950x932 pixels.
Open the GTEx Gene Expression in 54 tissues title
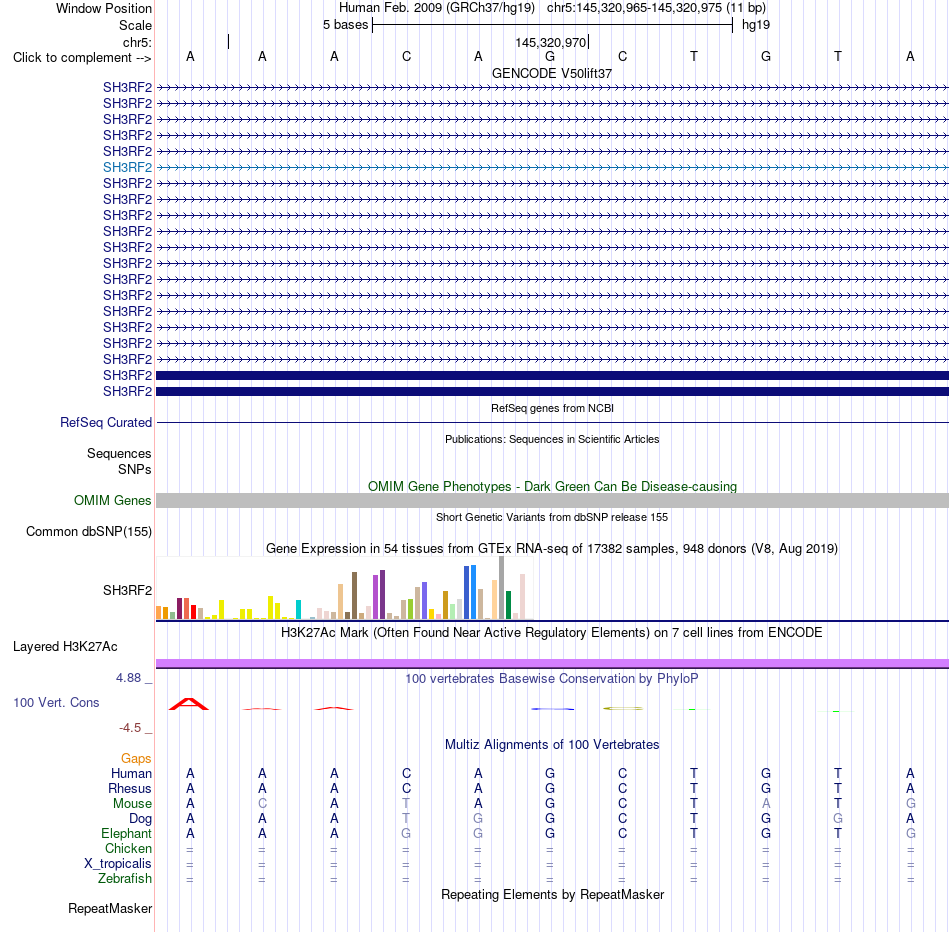tap(552, 548)
